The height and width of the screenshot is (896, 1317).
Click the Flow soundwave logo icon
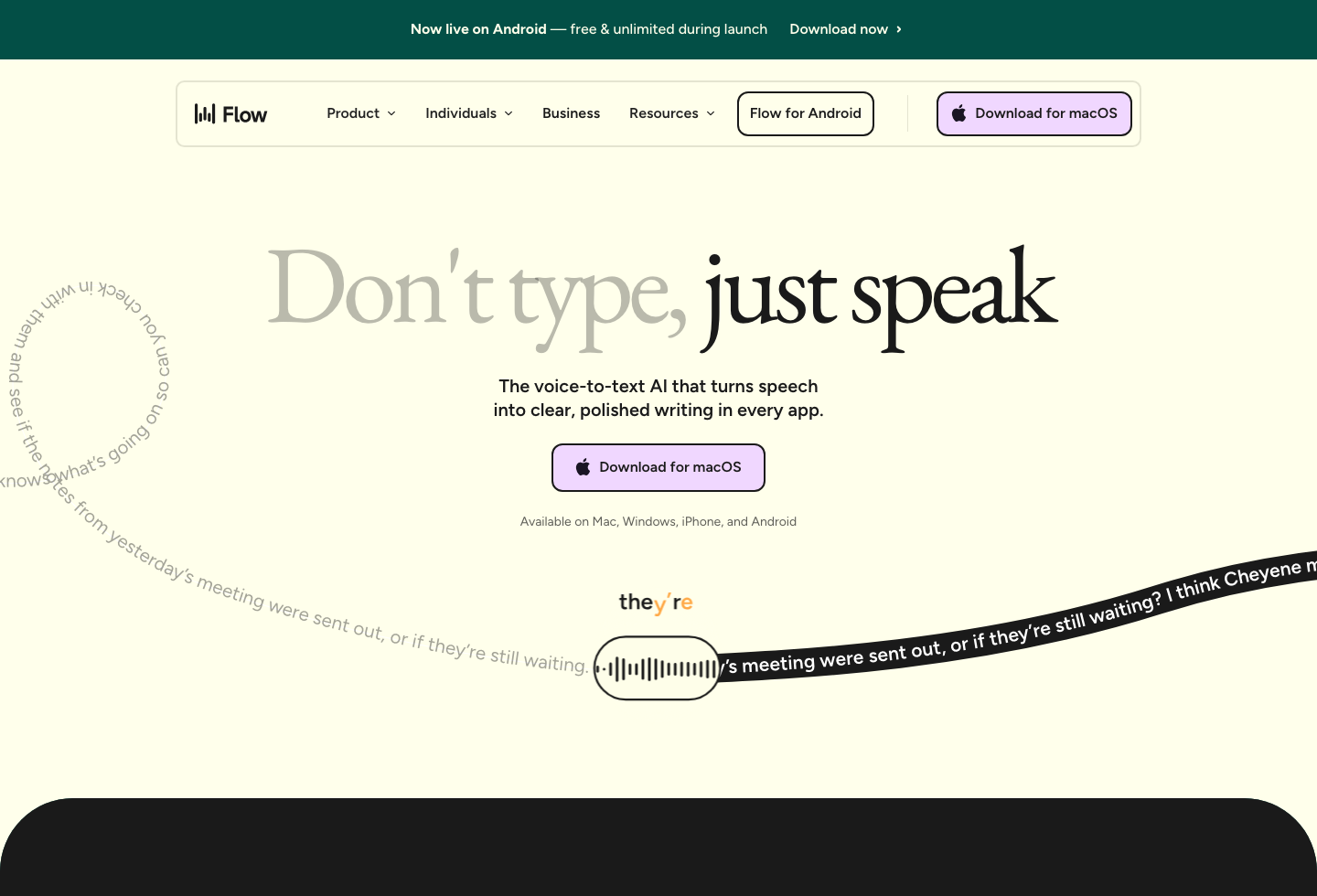(x=206, y=113)
